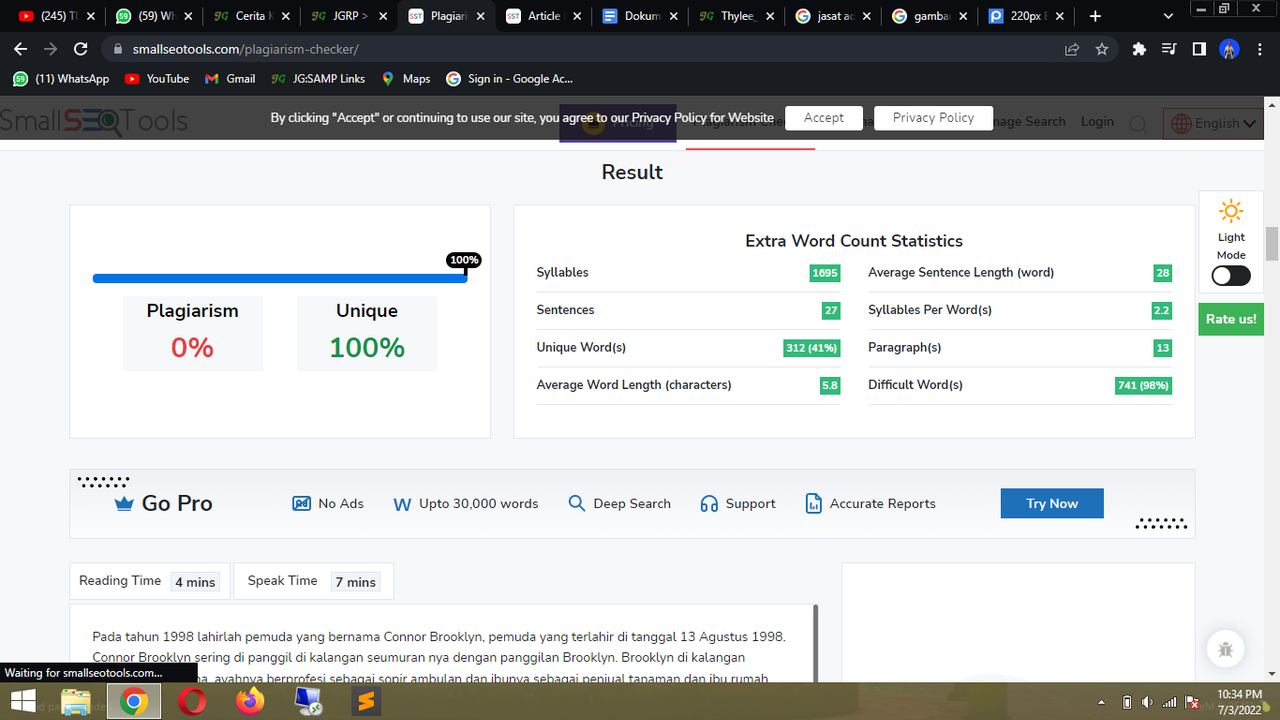Click the battery tray icon
This screenshot has width=1280, height=720.
pos(1127,702)
